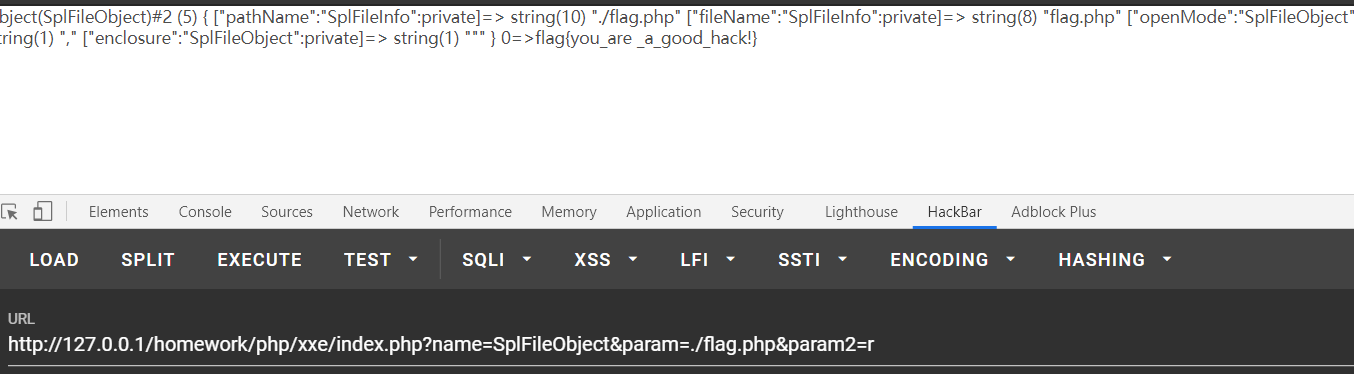Click the EXECUTE button

coord(260,260)
